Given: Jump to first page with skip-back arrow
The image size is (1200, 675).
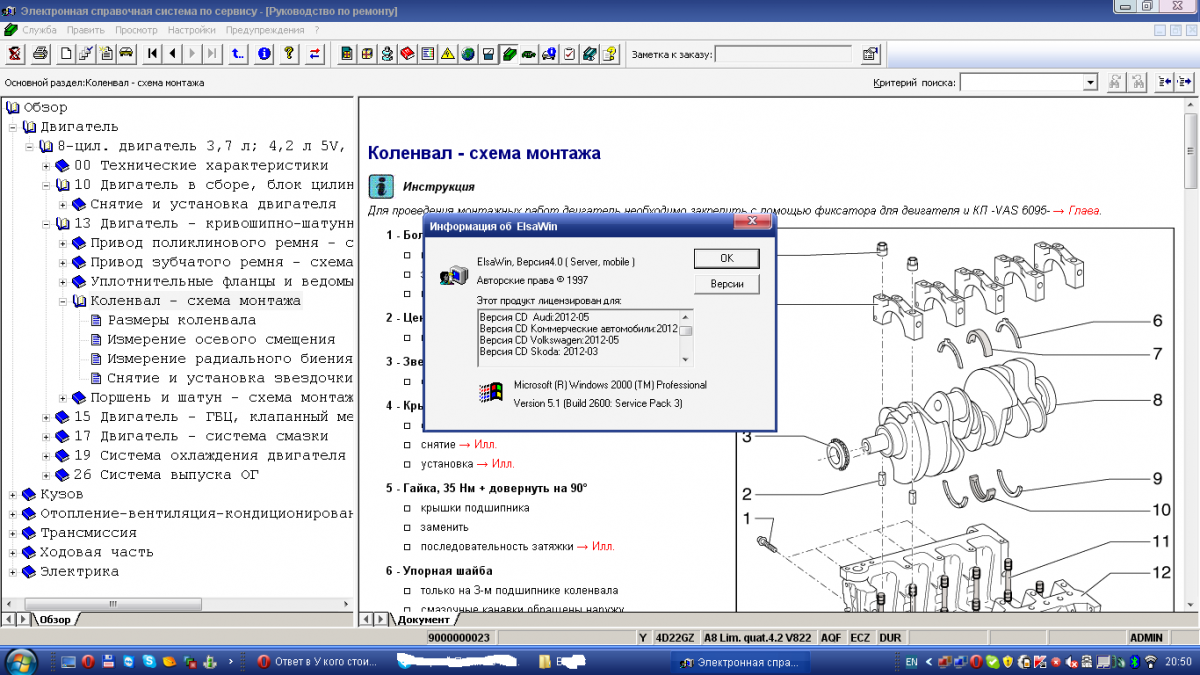Looking at the screenshot, I should (153, 53).
